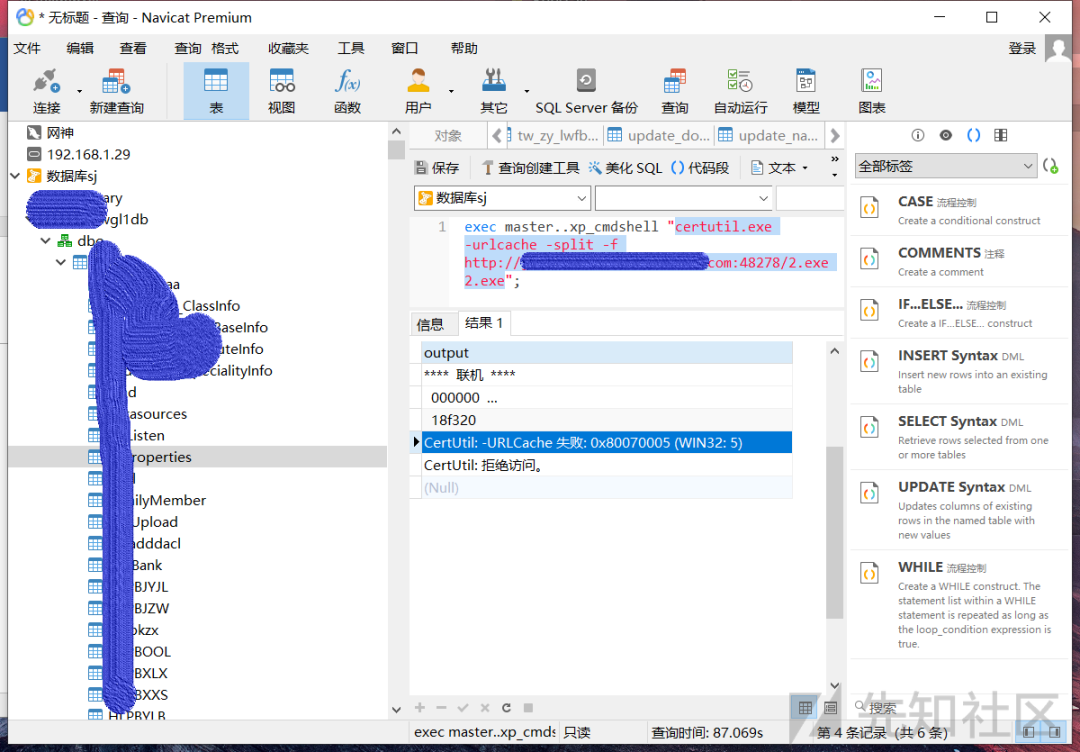The height and width of the screenshot is (752, 1080).
Task: Click the 保存 save button
Action: coord(437,168)
